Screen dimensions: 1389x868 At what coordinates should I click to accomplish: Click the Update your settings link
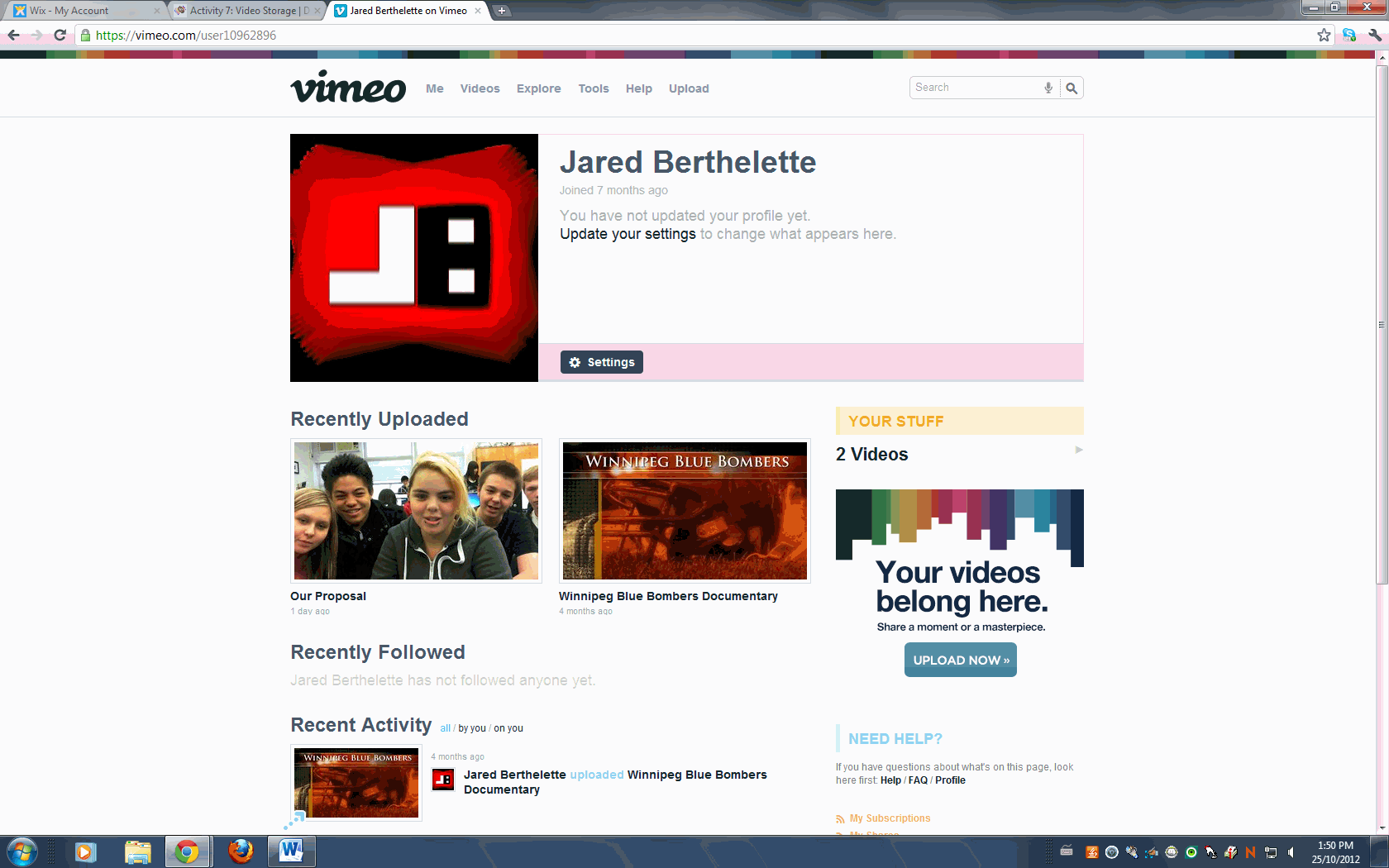(x=628, y=234)
